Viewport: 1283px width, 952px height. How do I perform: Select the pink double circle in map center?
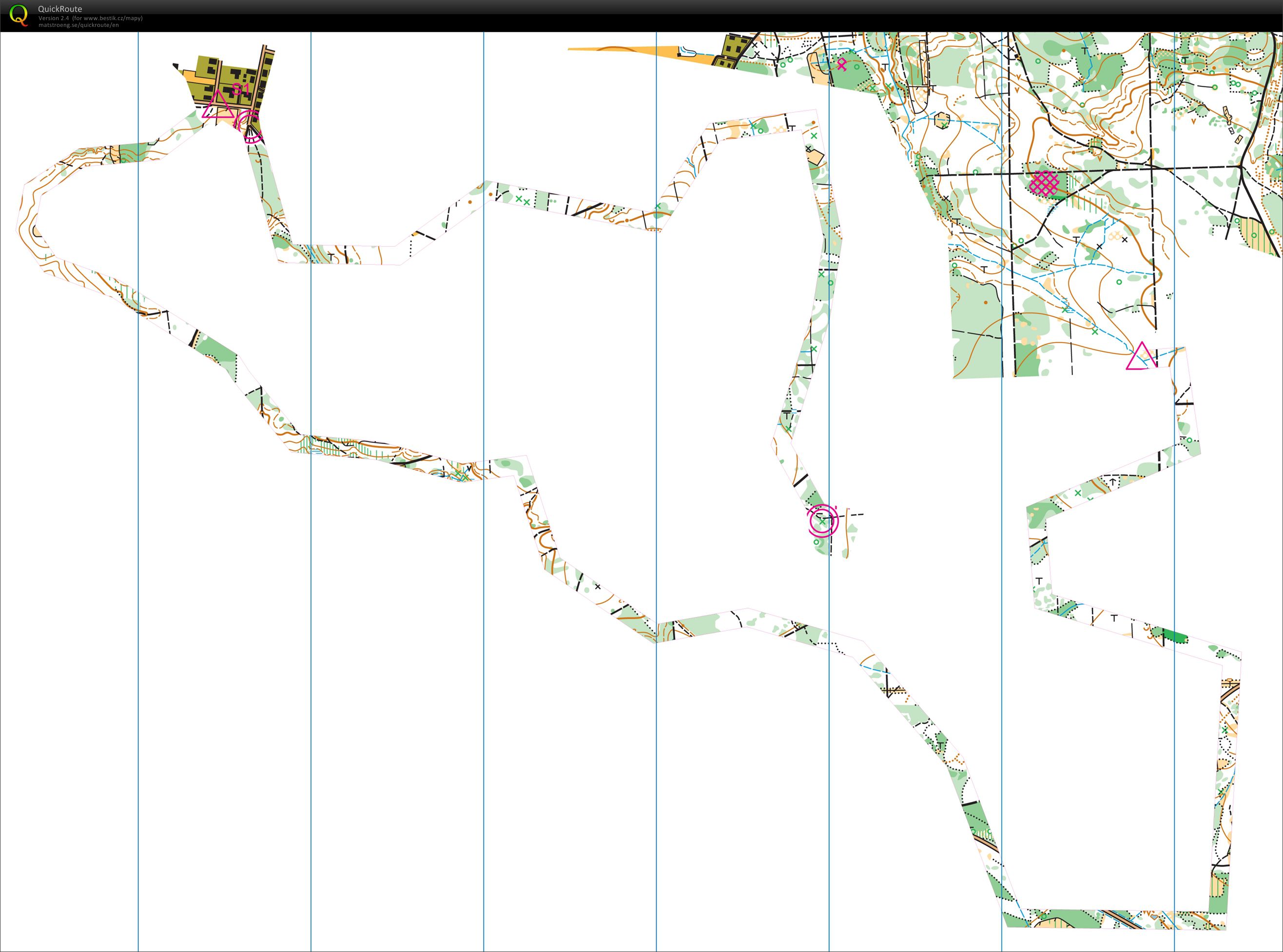[823, 521]
